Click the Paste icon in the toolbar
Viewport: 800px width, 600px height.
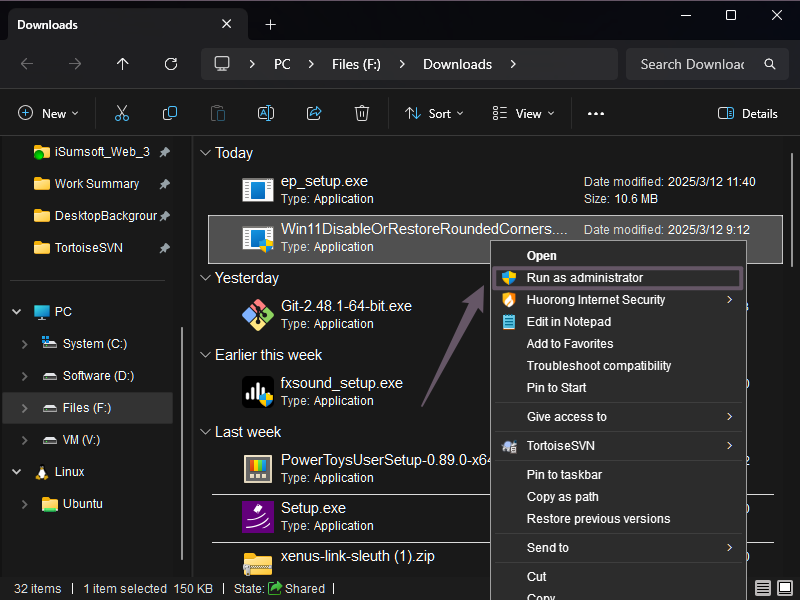218,113
